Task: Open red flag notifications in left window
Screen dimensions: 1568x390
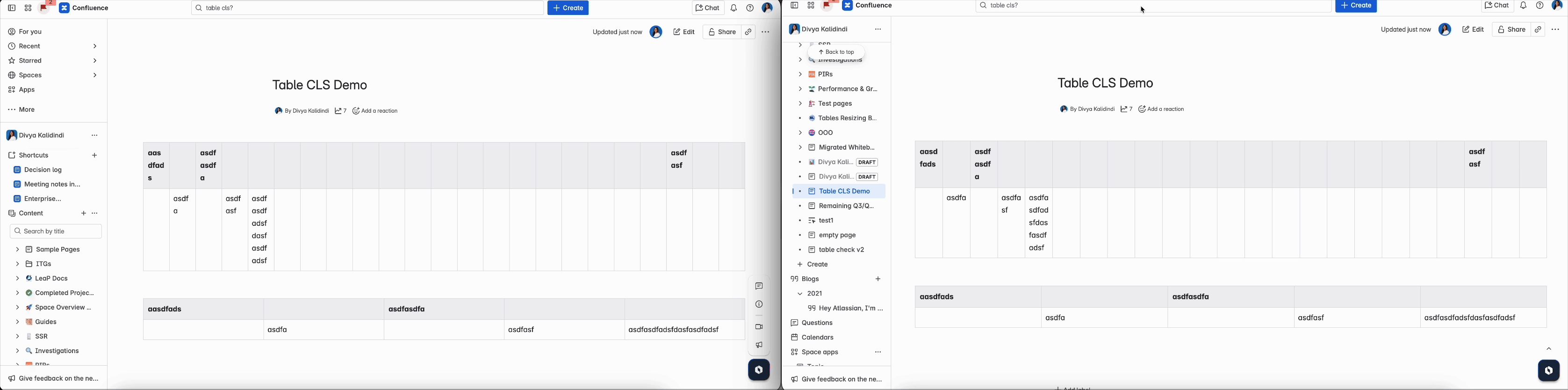Action: [44, 7]
